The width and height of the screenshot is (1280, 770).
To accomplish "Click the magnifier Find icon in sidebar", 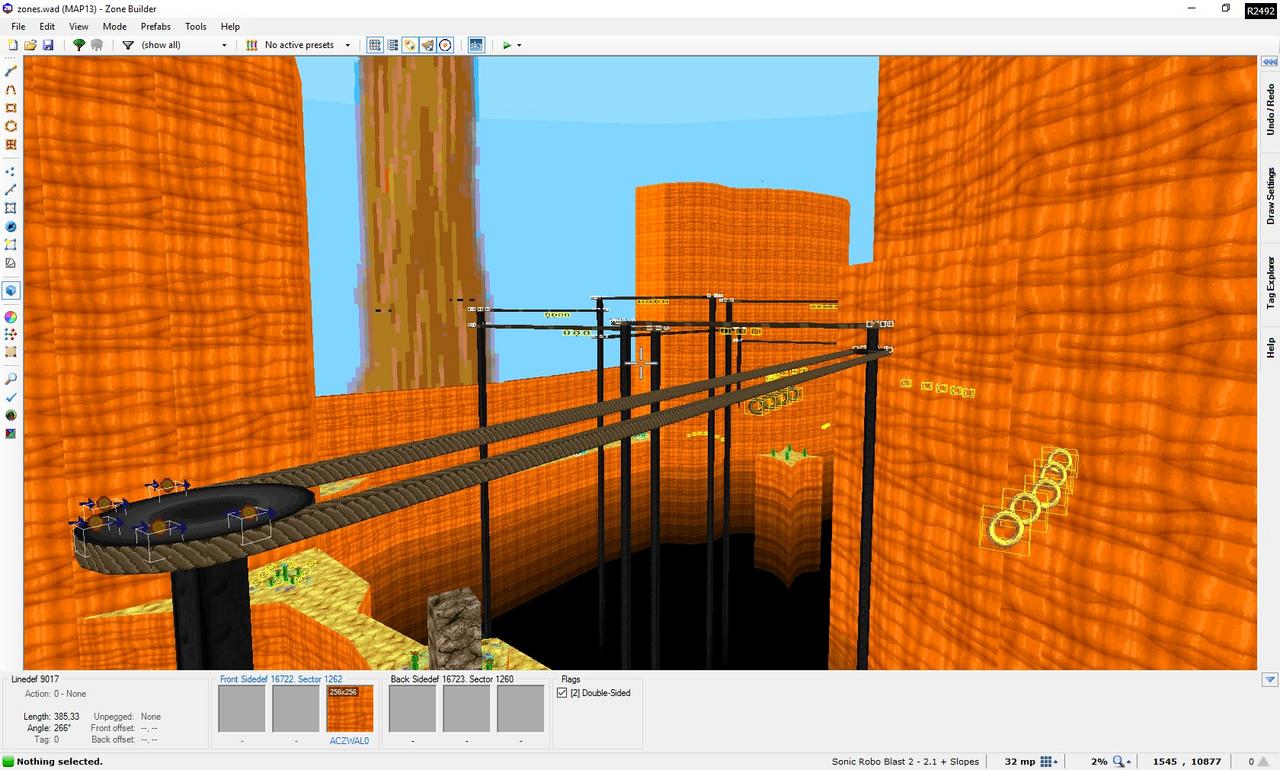I will (x=11, y=379).
